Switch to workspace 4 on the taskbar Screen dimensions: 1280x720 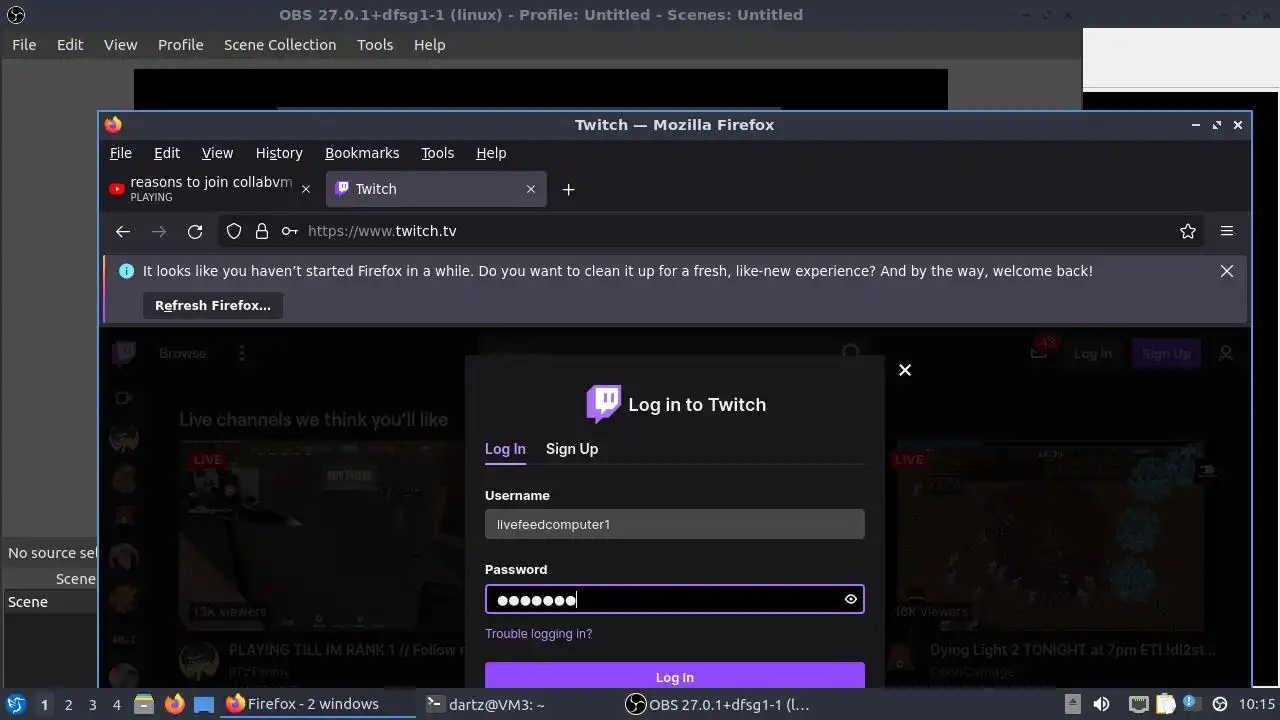[116, 704]
